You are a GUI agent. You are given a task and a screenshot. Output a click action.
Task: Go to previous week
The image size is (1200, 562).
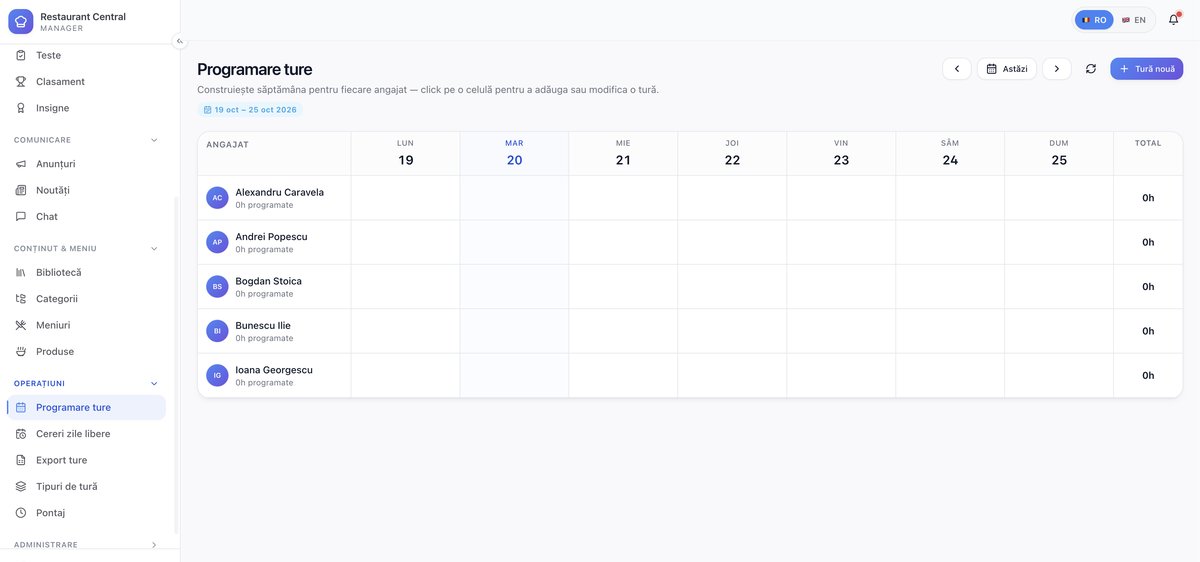[x=957, y=69]
